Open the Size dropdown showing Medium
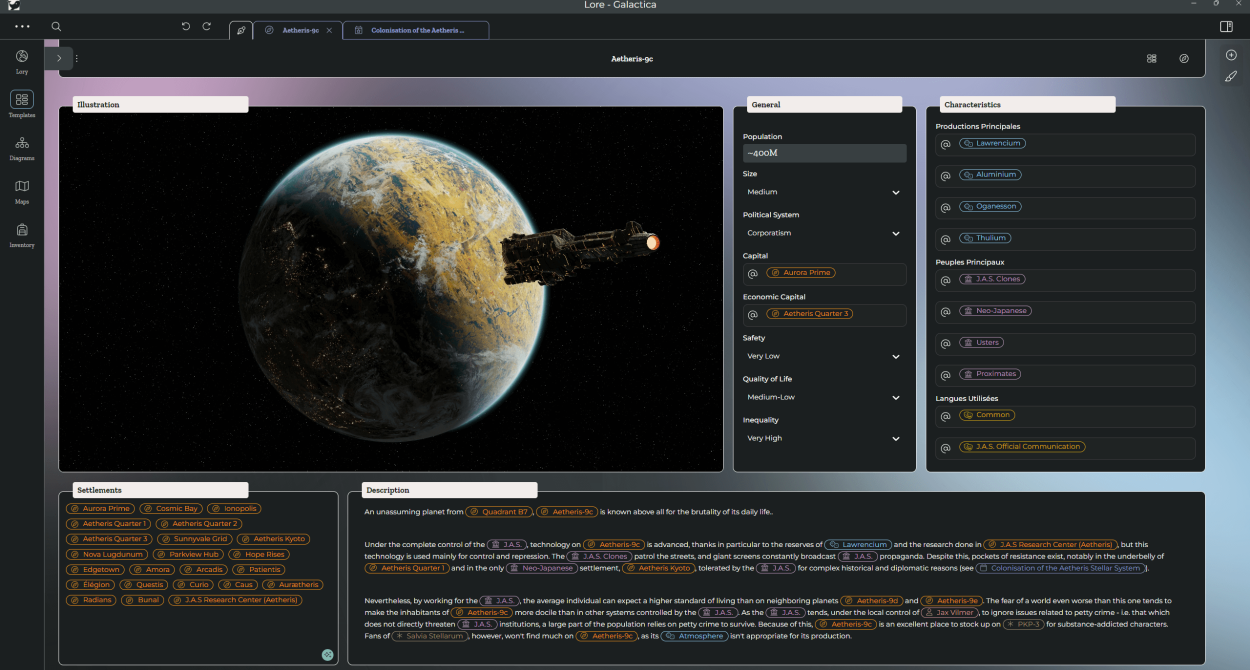Image resolution: width=1250 pixels, height=670 pixels. coord(824,192)
